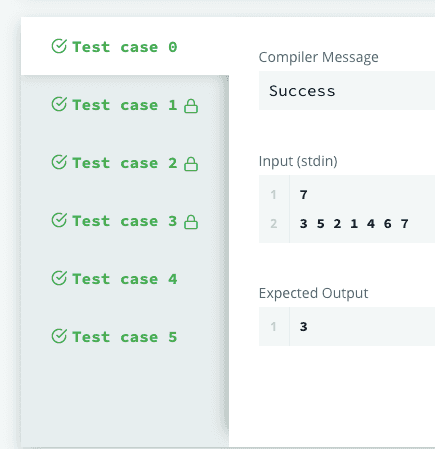Viewport: 435px width, 449px height.
Task: Click the expected output value 3
Action: tap(303, 327)
